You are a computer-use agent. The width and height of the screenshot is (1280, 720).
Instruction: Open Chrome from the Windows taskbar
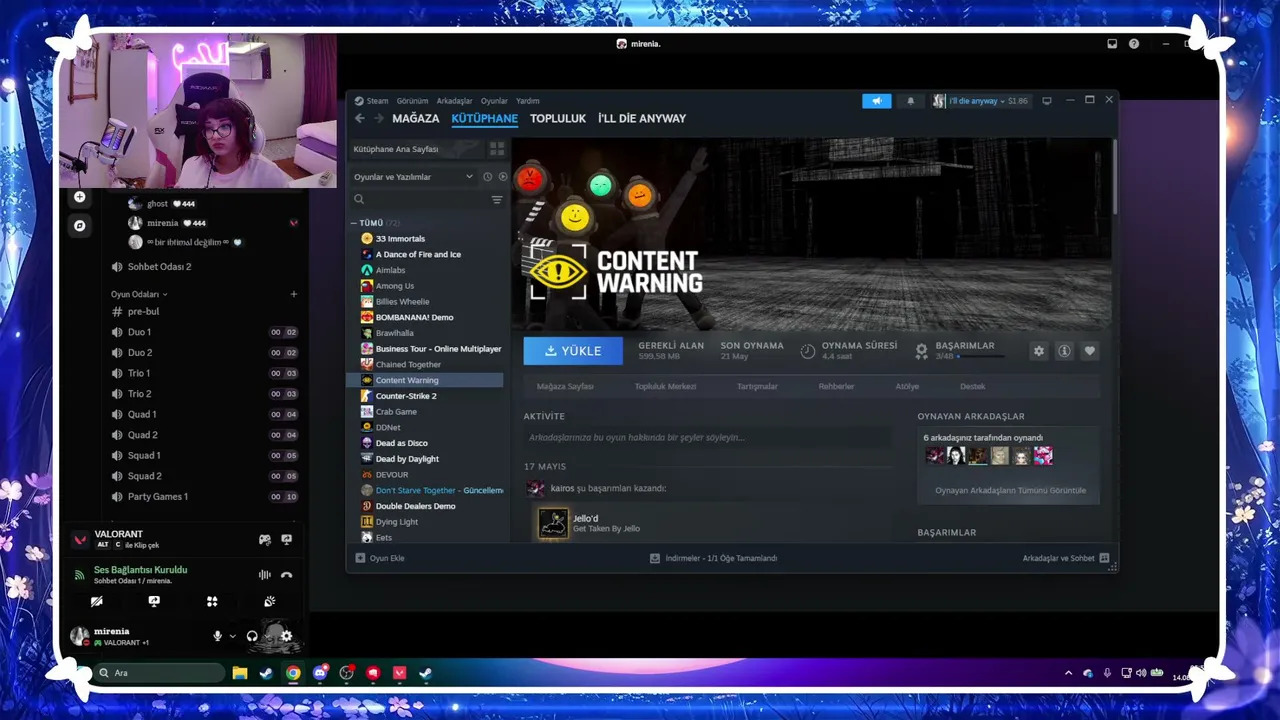[293, 673]
